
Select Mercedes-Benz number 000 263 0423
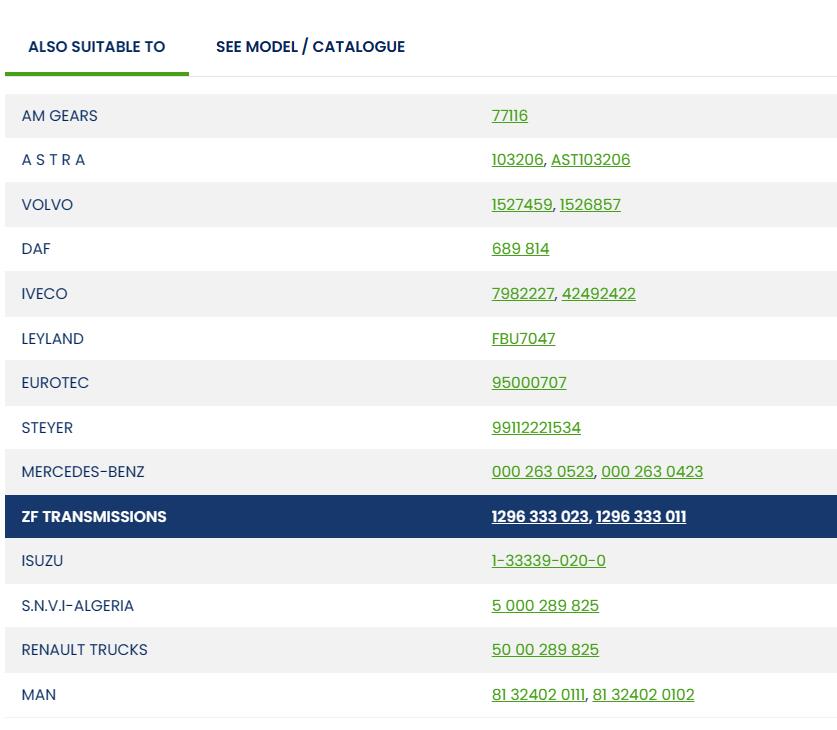[652, 472]
